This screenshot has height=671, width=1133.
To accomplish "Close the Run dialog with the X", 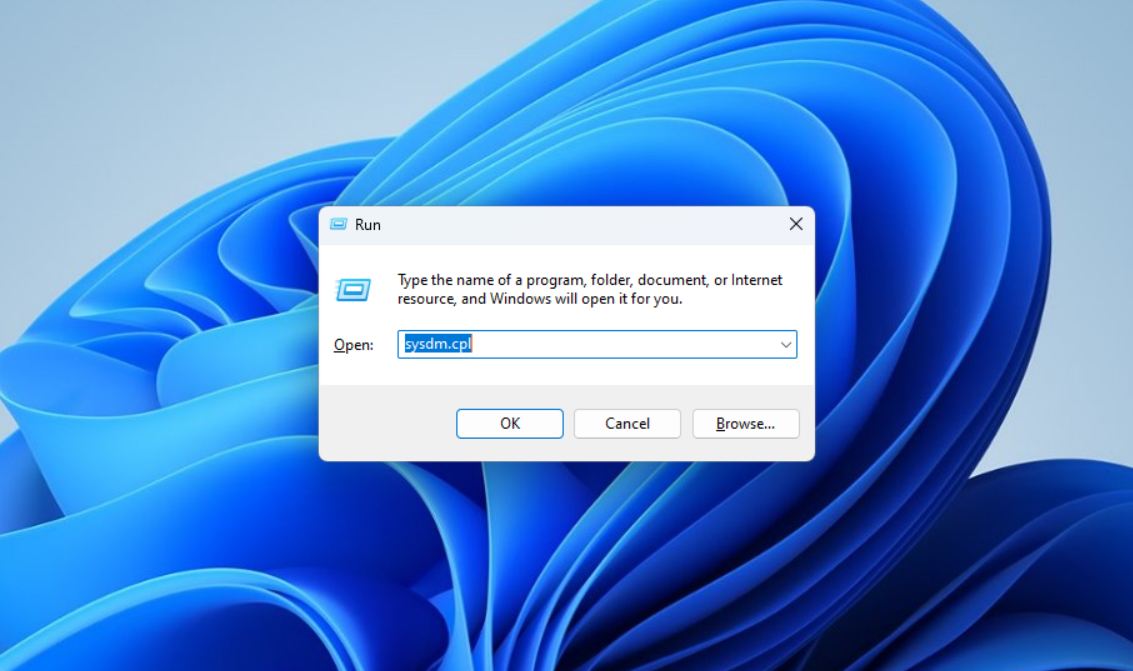I will [796, 224].
